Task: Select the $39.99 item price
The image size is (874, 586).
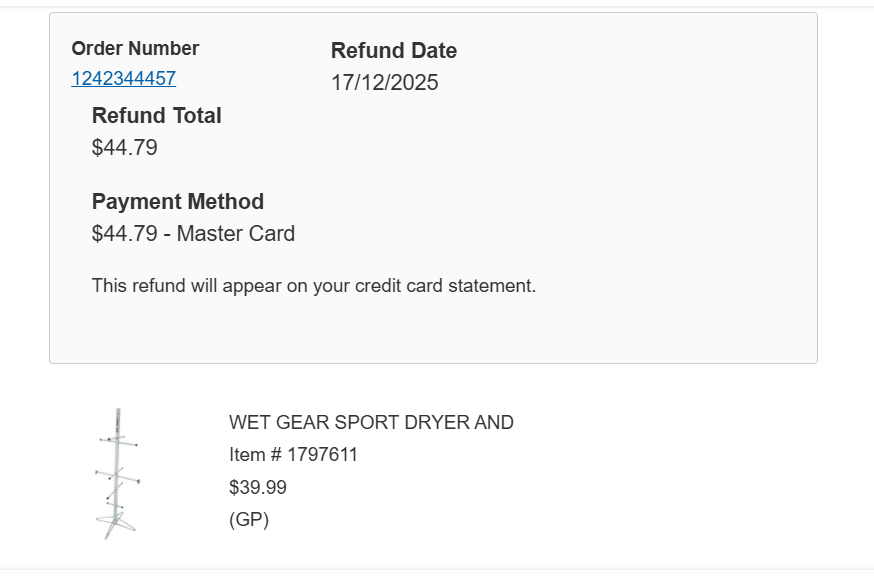Action: coord(257,488)
